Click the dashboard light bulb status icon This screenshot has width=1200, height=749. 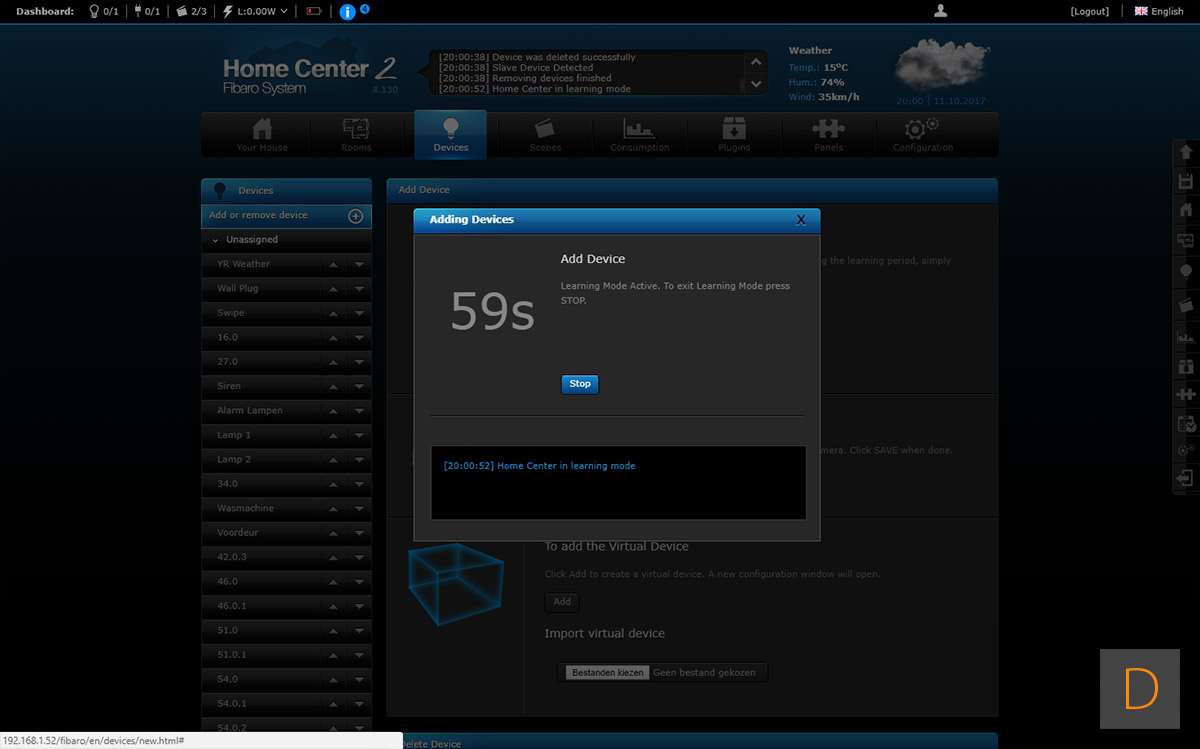94,12
